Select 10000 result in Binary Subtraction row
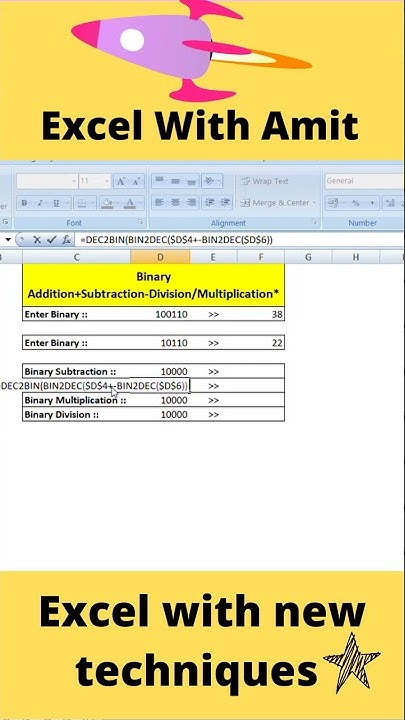 click(160, 371)
